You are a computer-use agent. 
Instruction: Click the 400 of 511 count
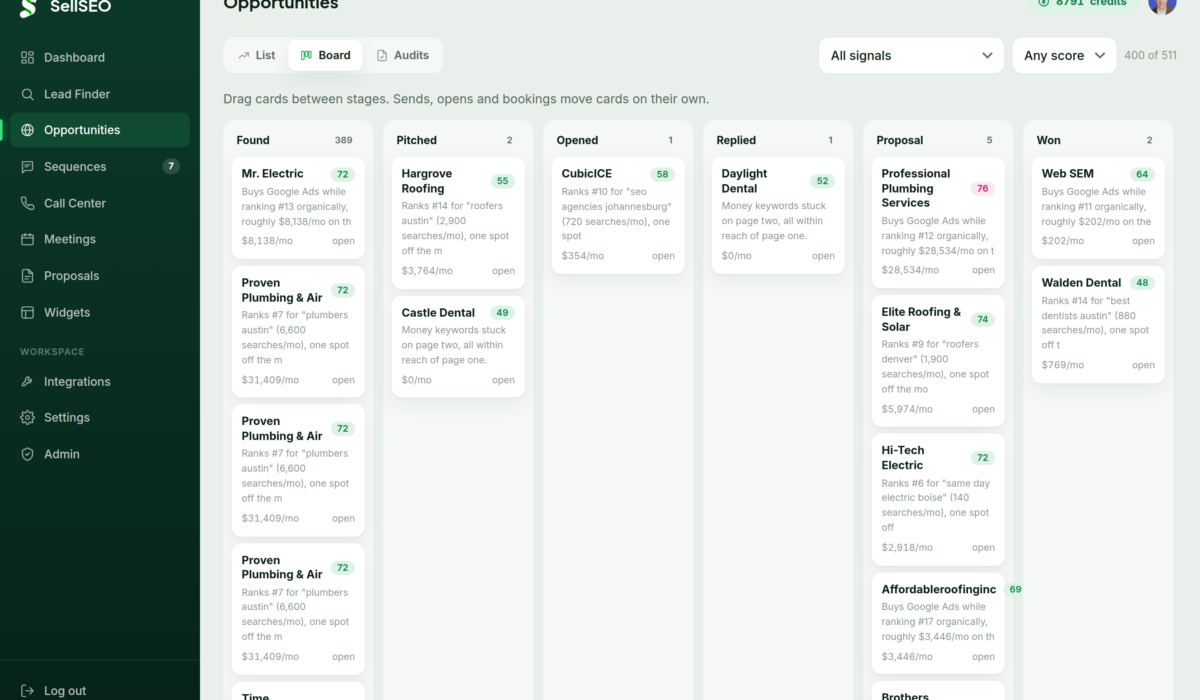(1150, 56)
